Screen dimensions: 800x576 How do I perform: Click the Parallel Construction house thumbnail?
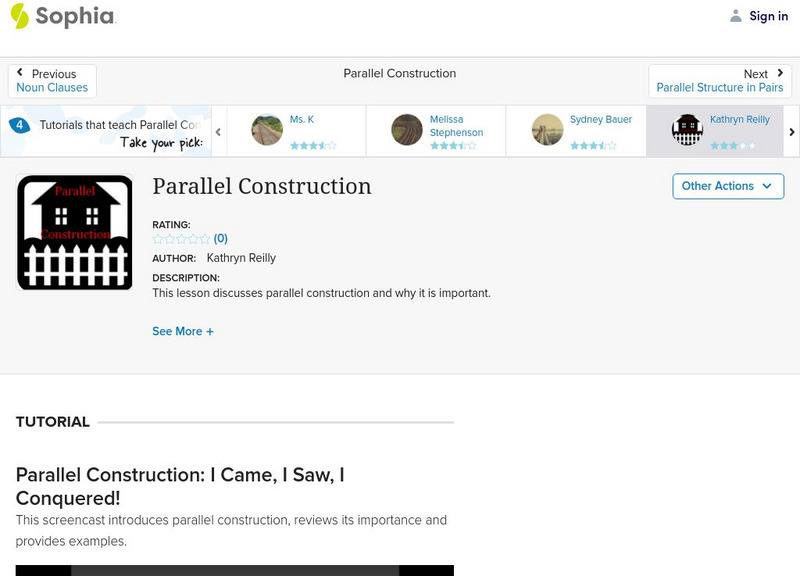[75, 233]
